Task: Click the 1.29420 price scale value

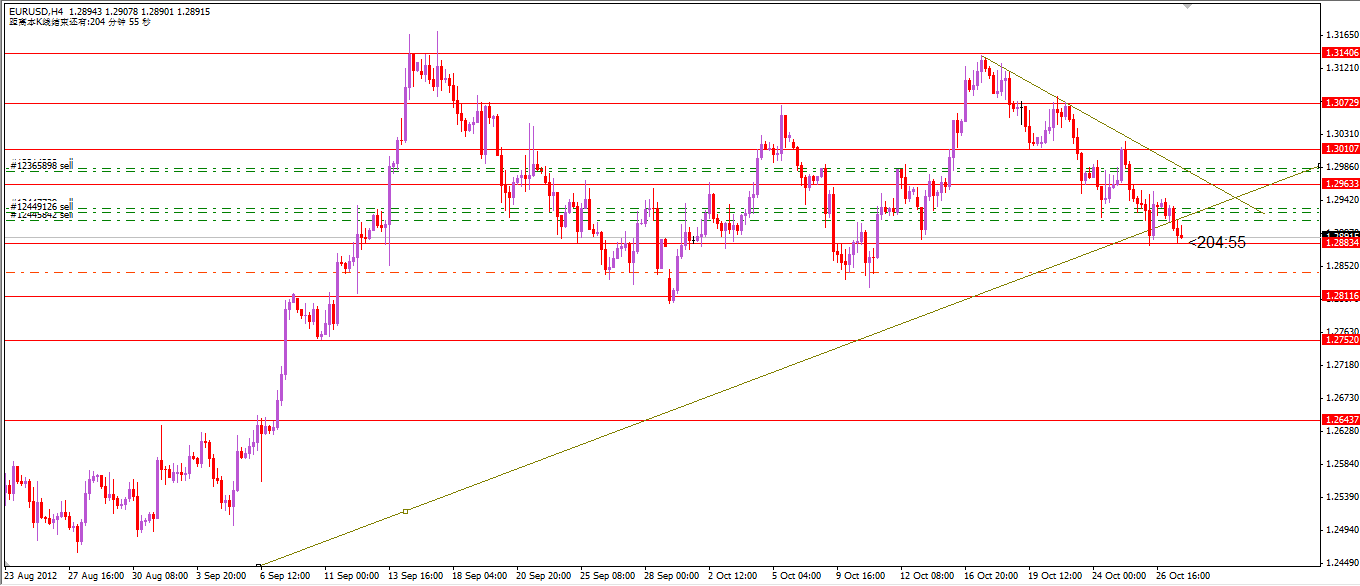Action: (1342, 199)
